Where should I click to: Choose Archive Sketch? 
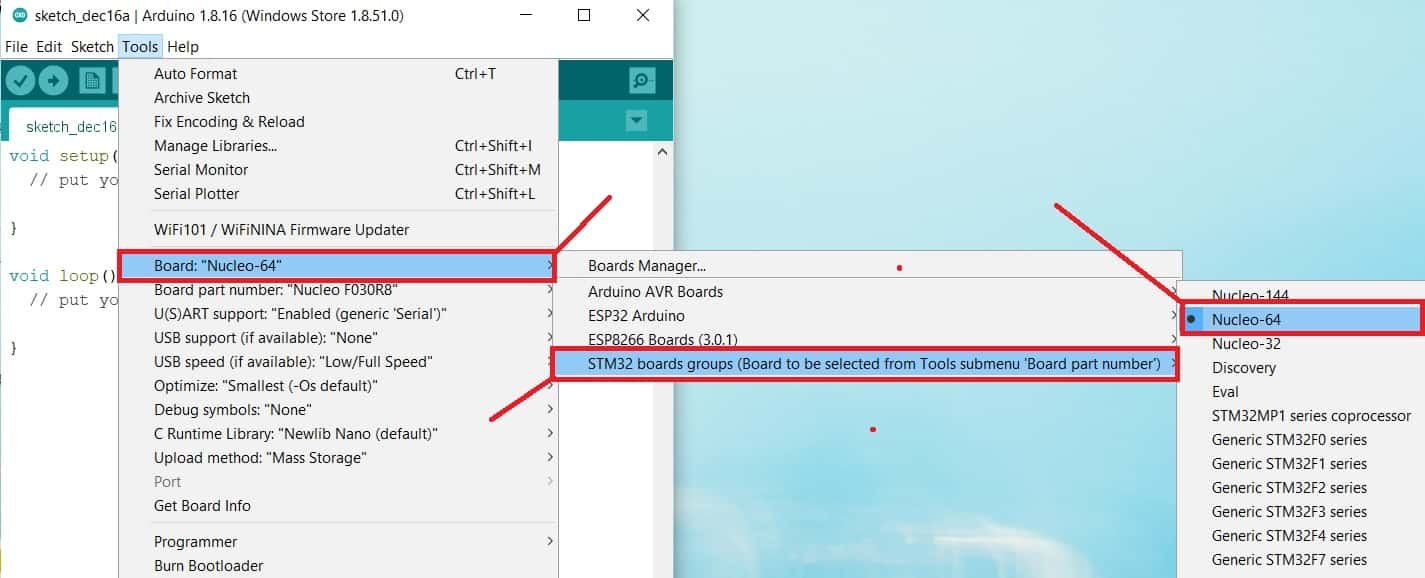click(338, 98)
